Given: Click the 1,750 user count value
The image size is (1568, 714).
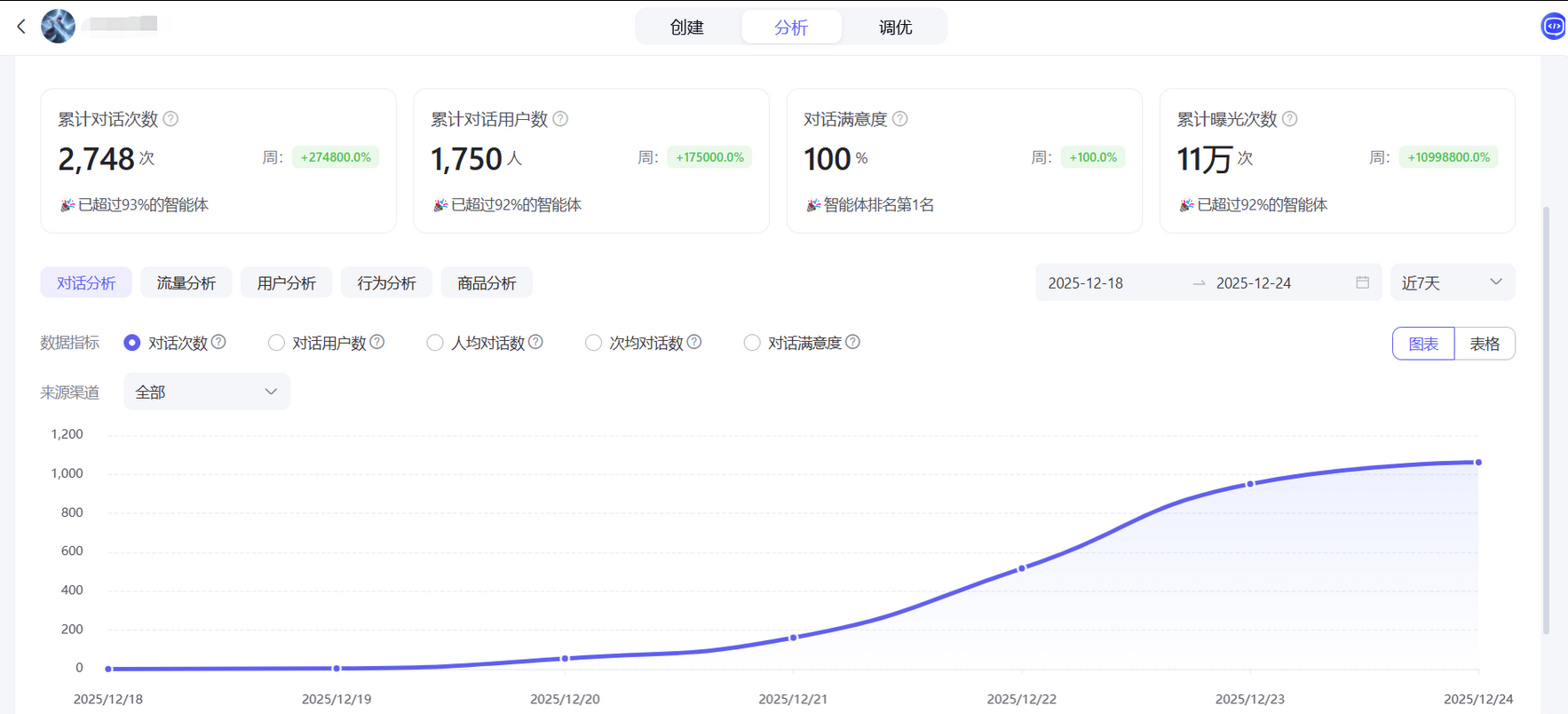Looking at the screenshot, I should [467, 159].
